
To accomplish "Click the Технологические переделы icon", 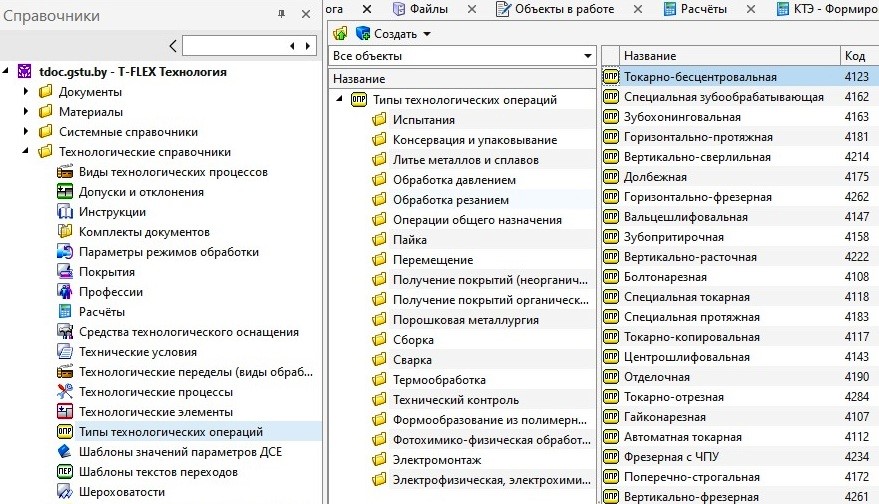I will (65, 372).
